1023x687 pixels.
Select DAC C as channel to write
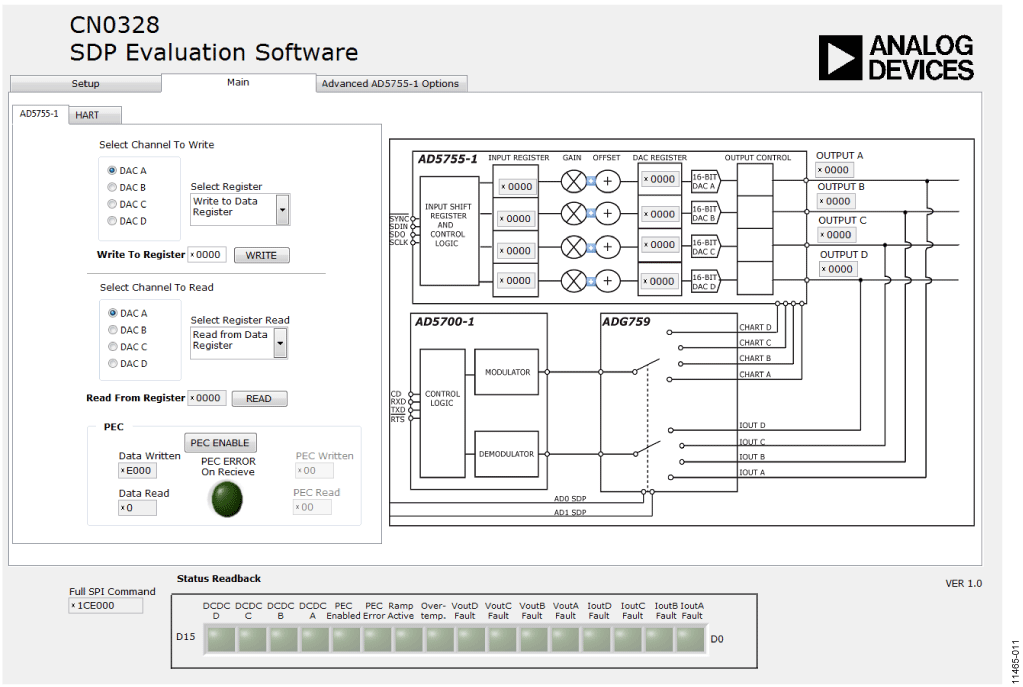click(112, 204)
